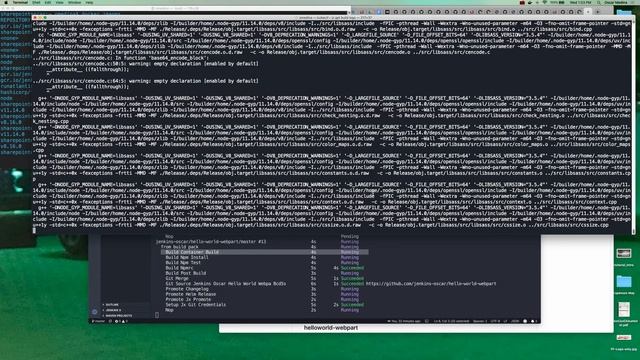Click the errors and warnings counter in status bar

121,321
